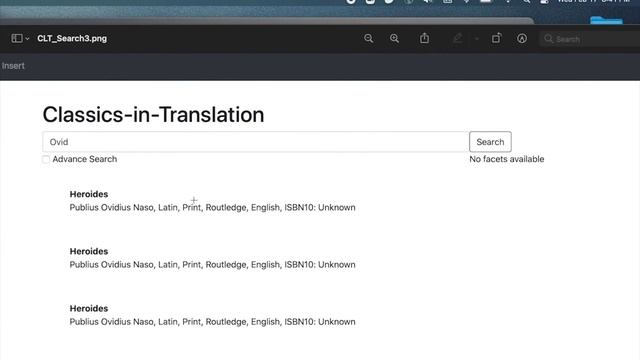Show the Markup toolbar pen-circle icon
The width and height of the screenshot is (640, 360).
point(522,38)
